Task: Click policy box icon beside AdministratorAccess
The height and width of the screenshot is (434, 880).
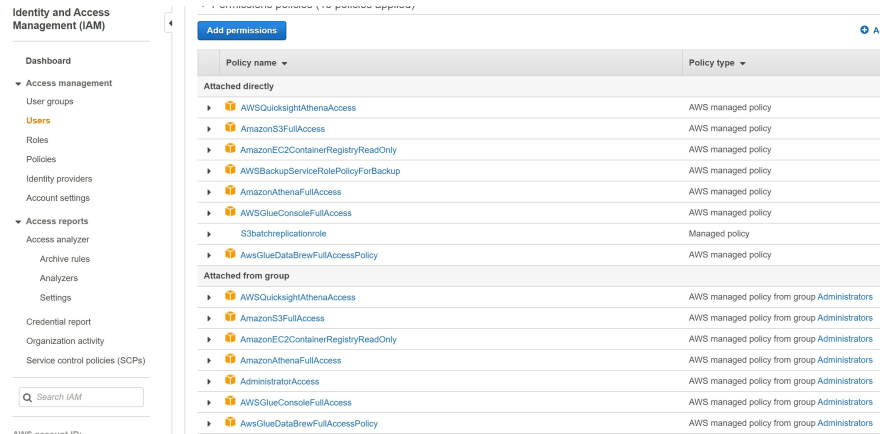Action: pos(230,380)
